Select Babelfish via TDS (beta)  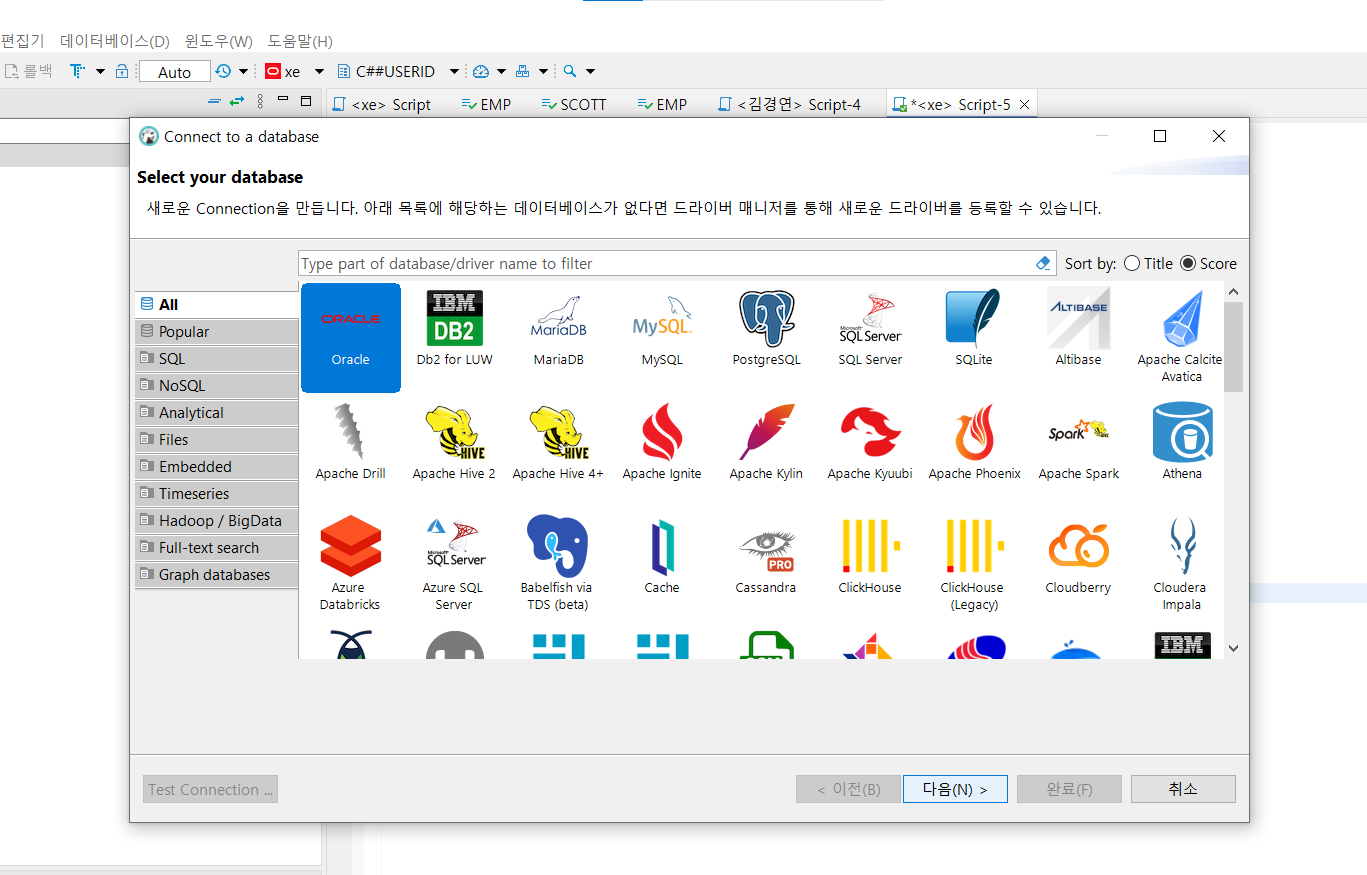point(558,564)
